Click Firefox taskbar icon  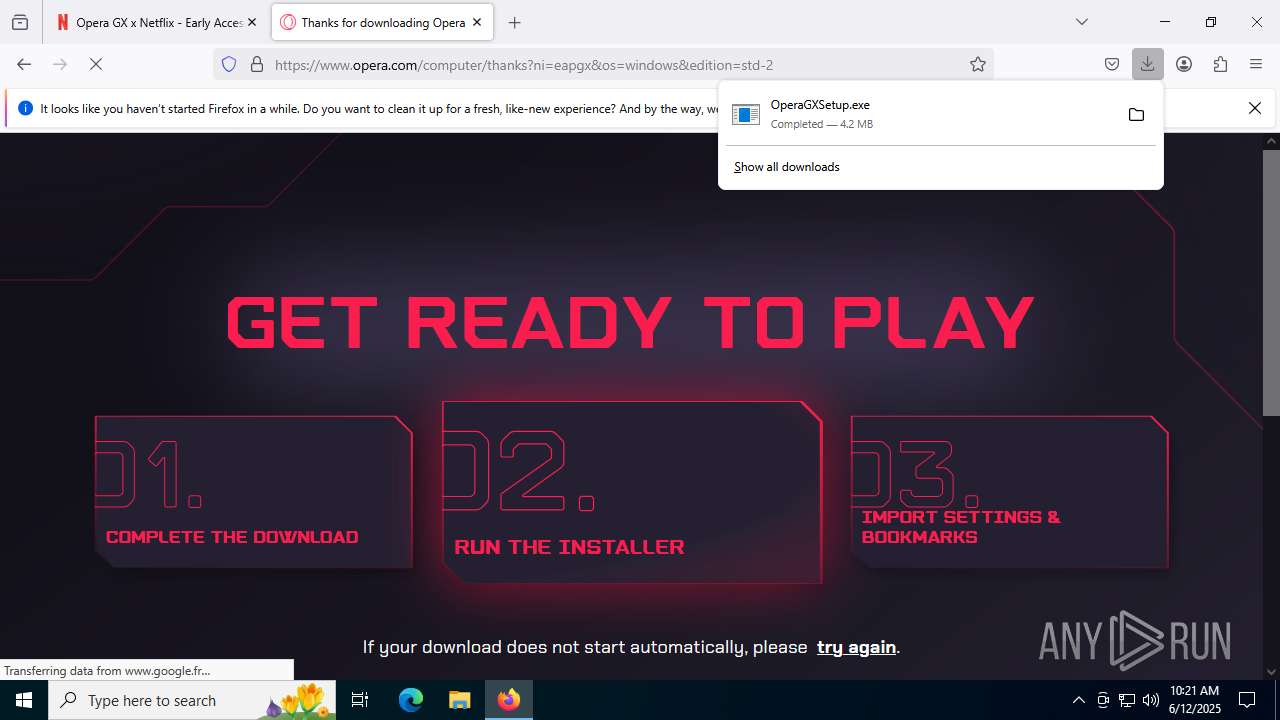pyautogui.click(x=509, y=700)
